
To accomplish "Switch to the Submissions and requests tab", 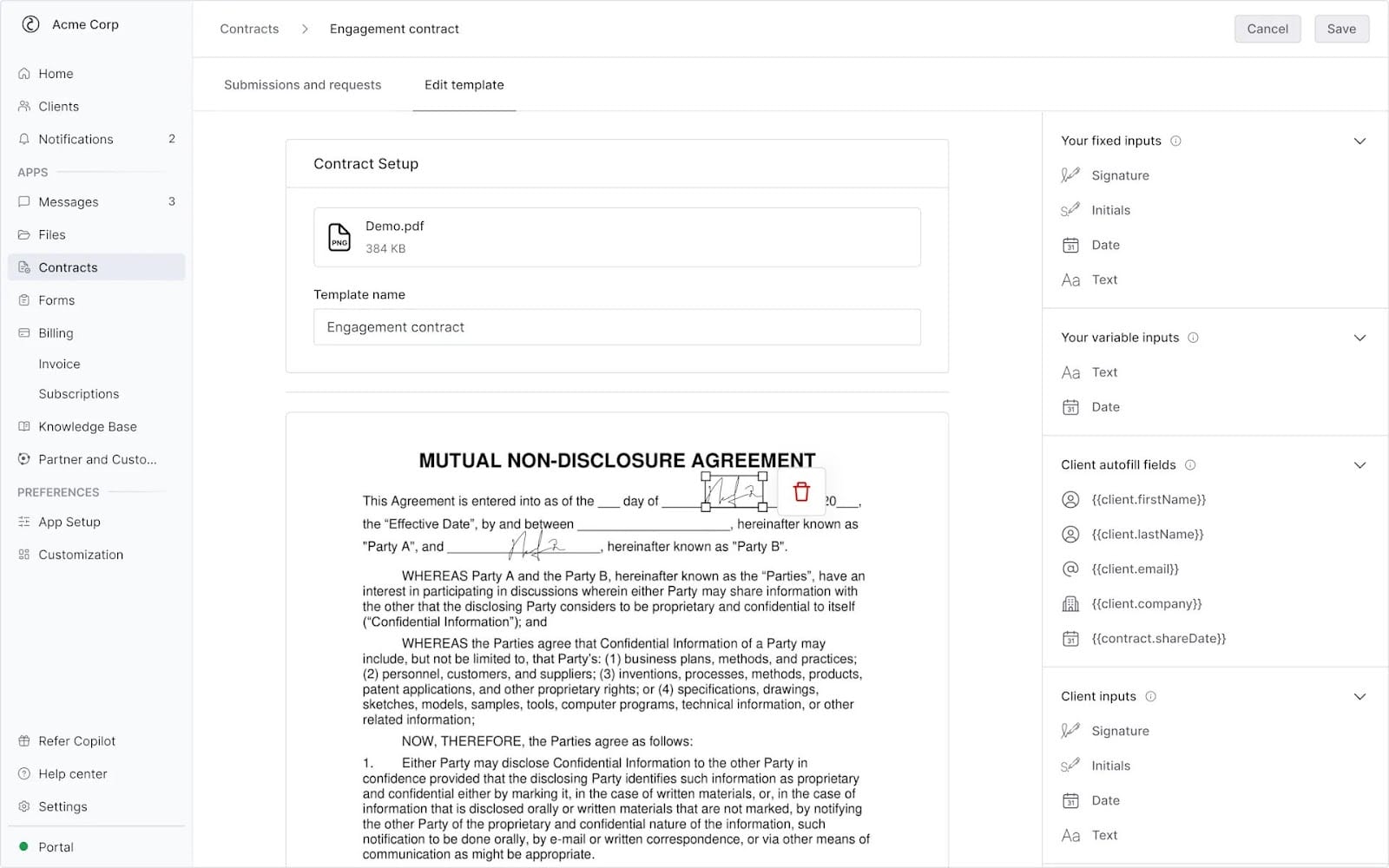I will click(302, 84).
